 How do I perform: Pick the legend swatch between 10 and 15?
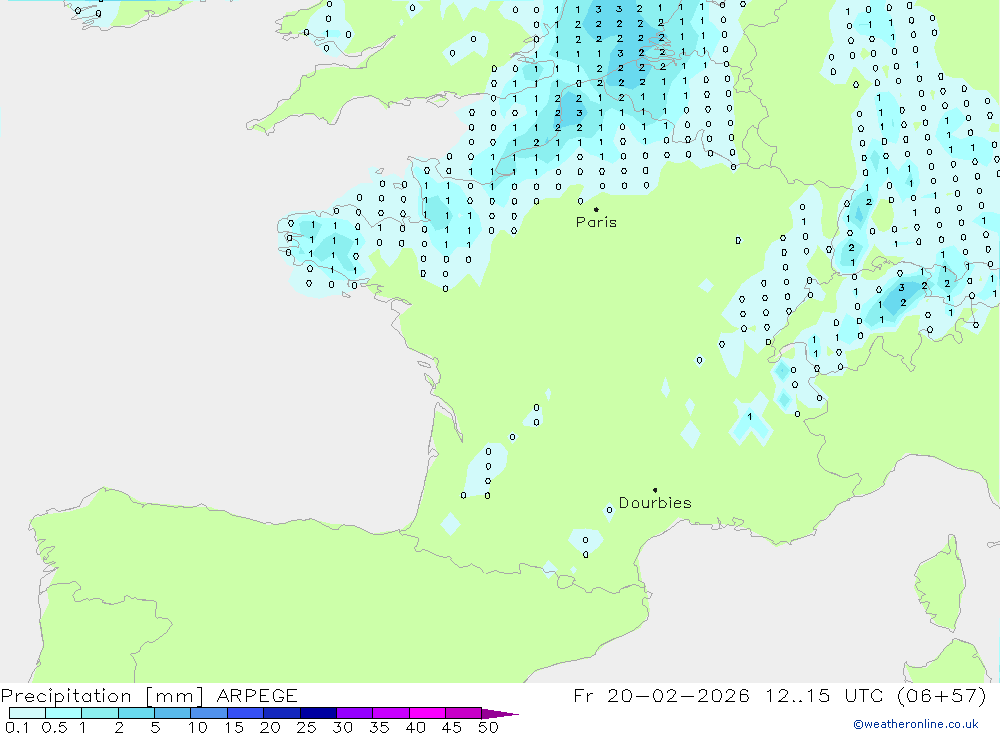point(209,713)
